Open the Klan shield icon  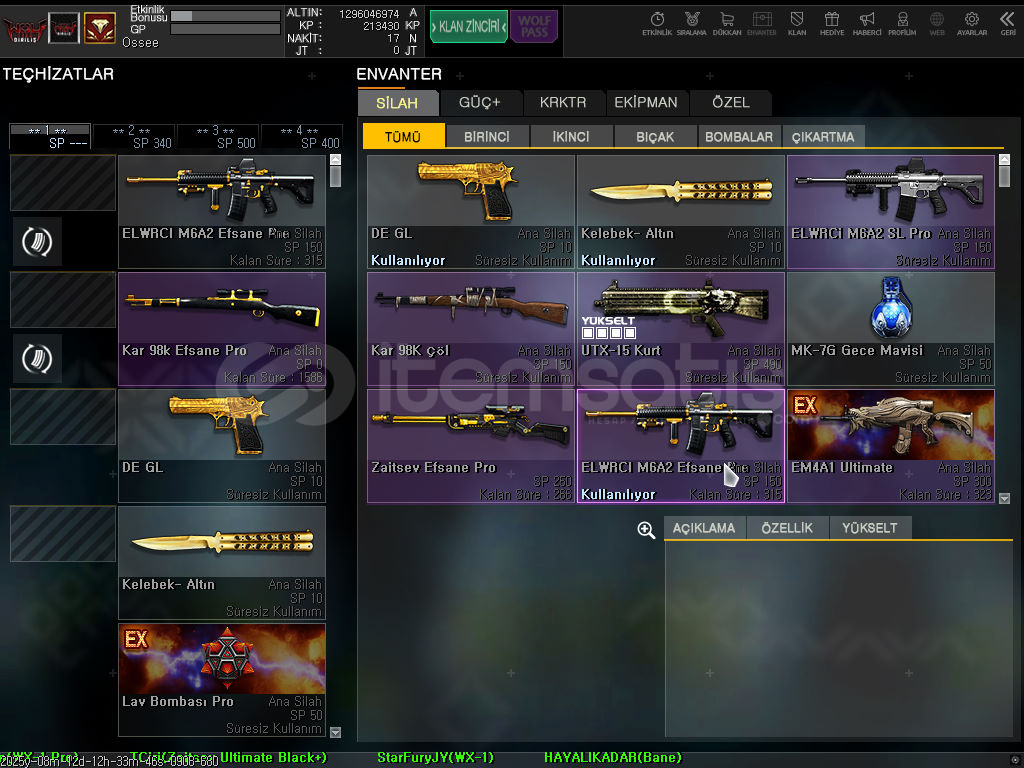click(797, 23)
